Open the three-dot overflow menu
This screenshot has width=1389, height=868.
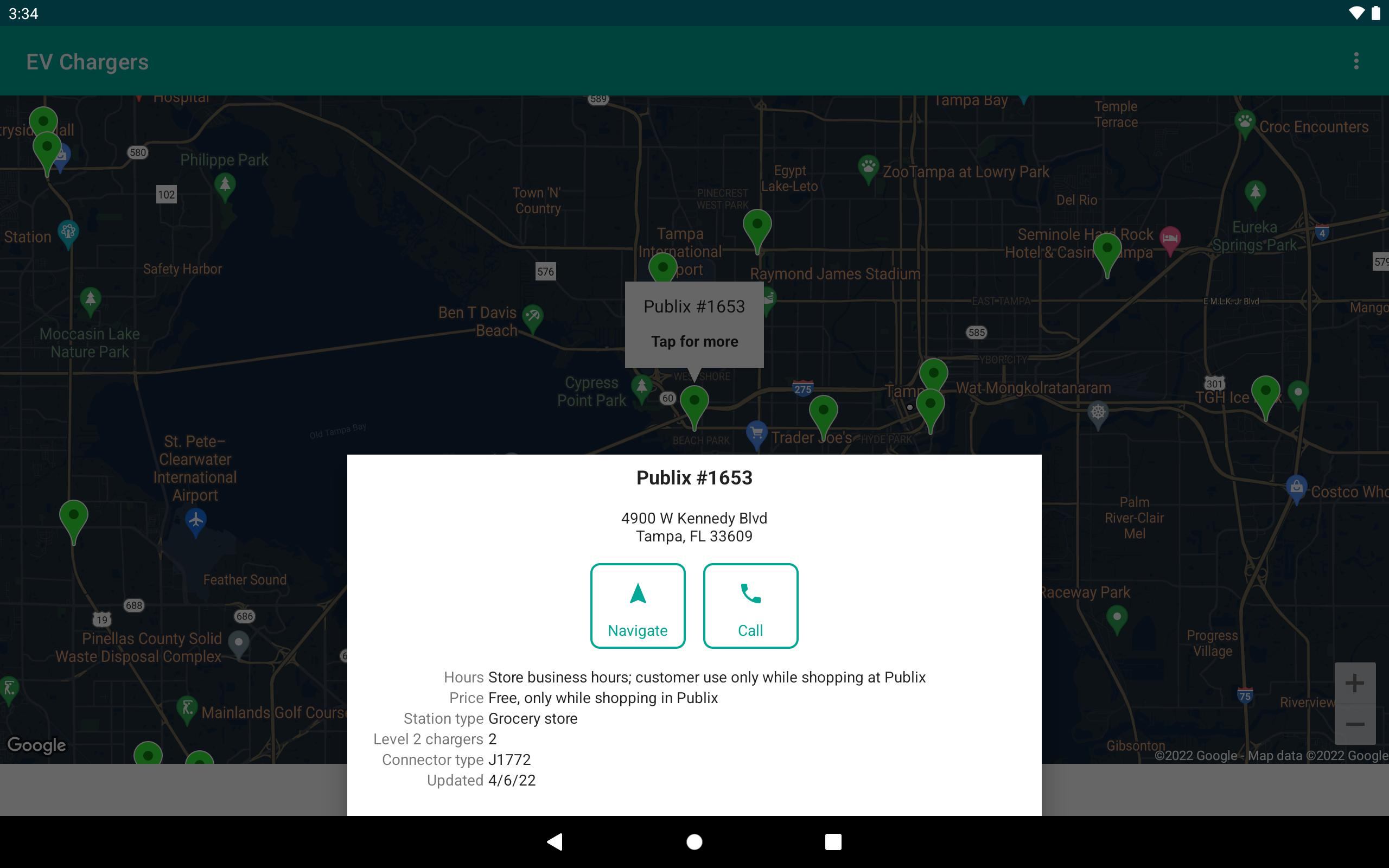(1356, 61)
